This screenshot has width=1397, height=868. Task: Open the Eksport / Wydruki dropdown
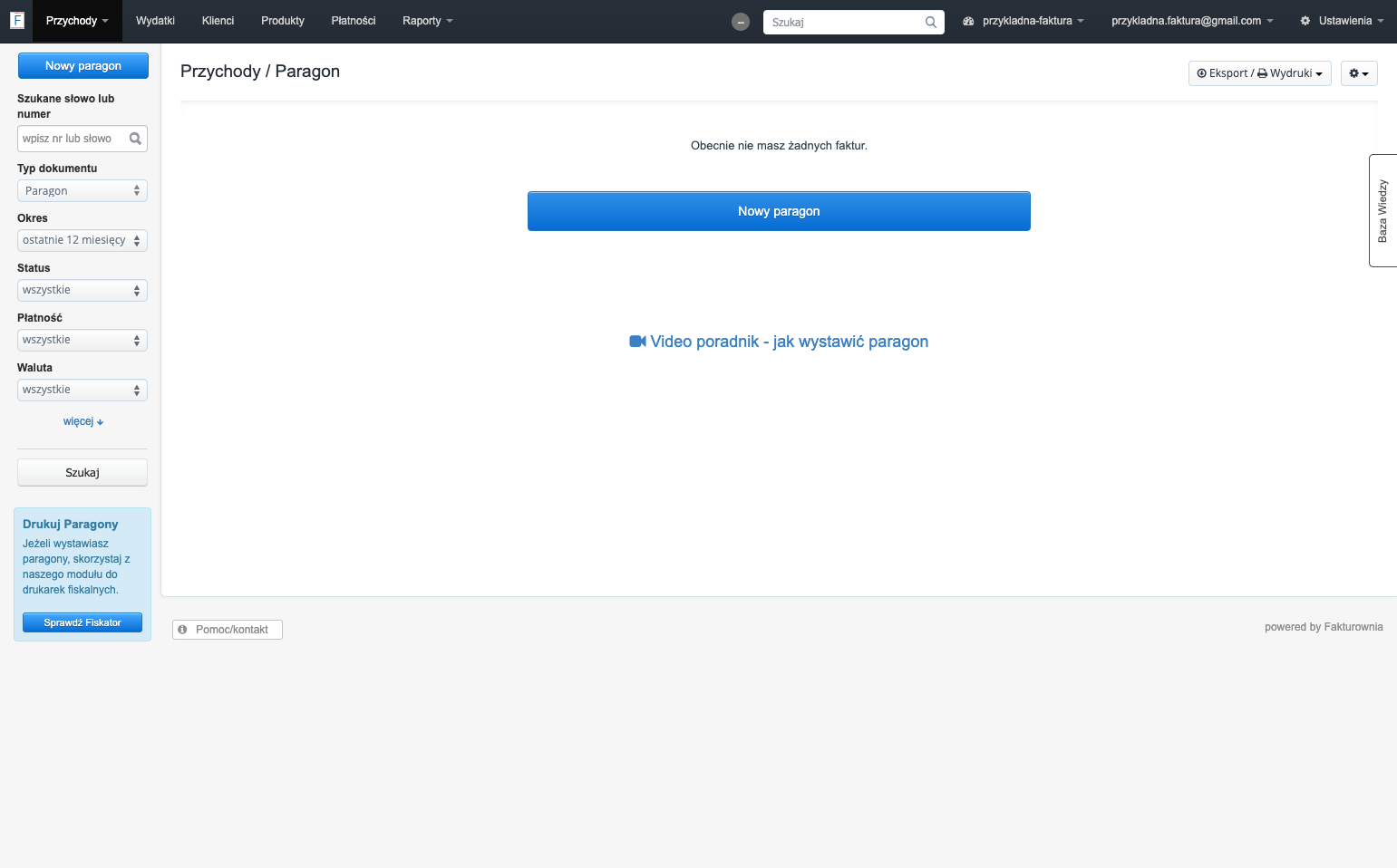coord(1260,73)
